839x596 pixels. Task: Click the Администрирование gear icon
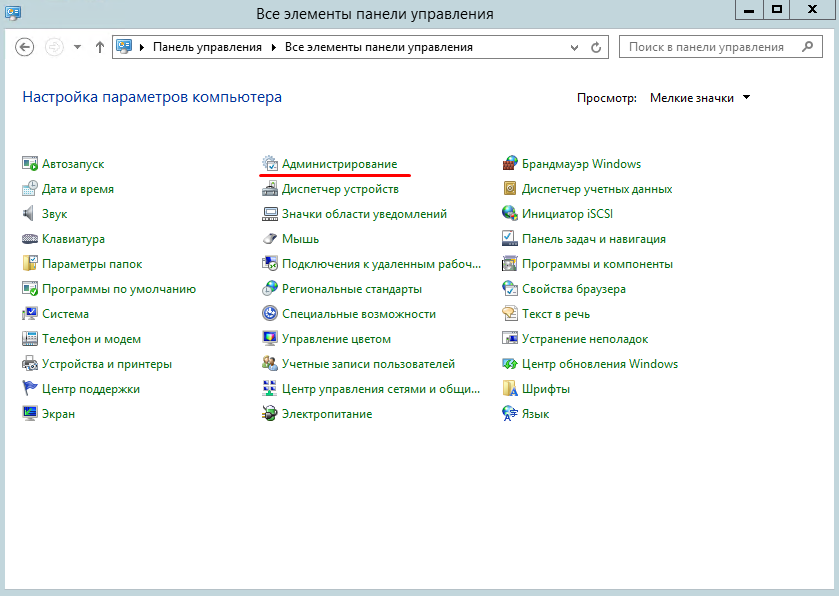[x=270, y=163]
